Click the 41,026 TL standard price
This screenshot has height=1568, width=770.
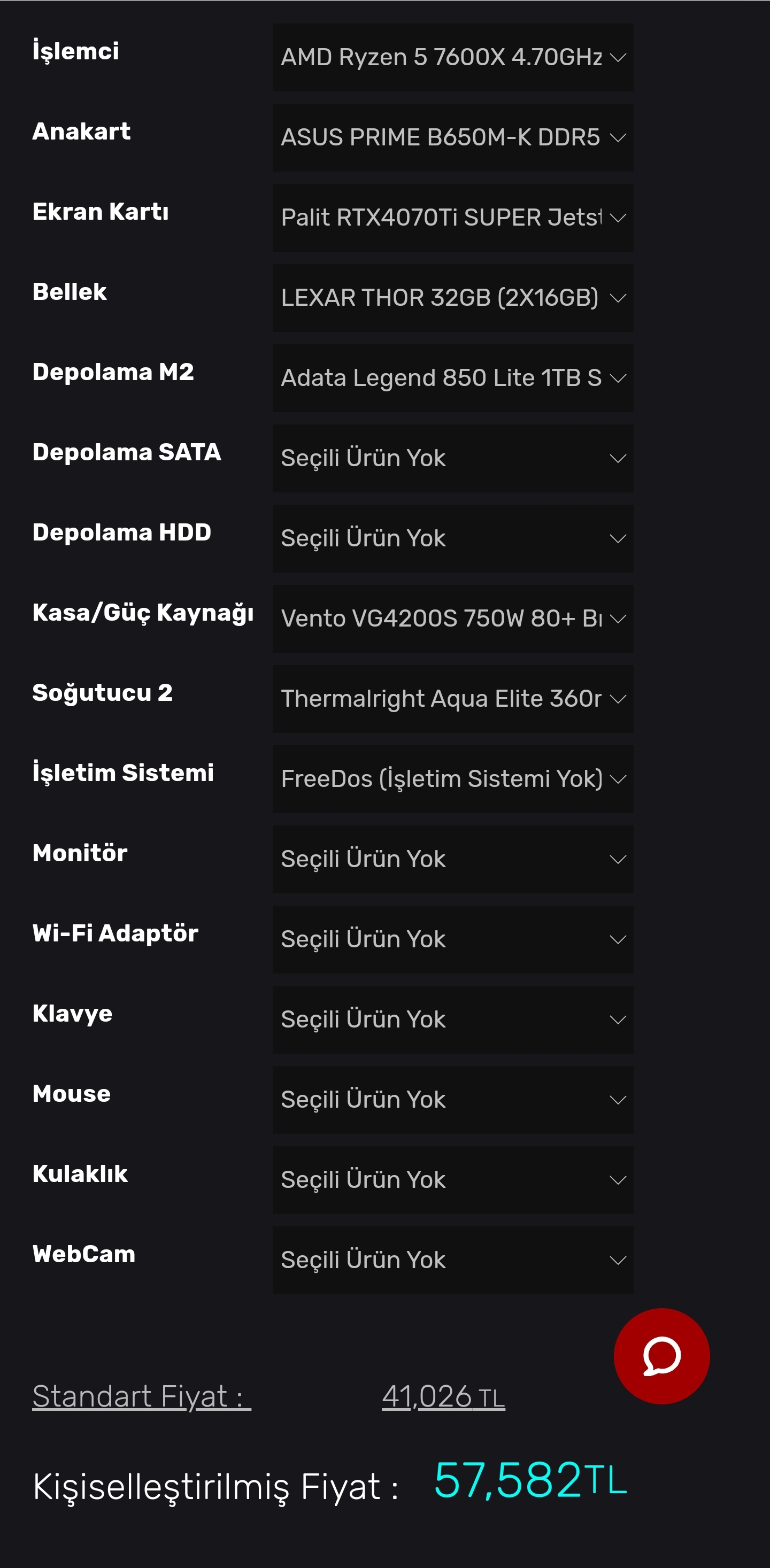pyautogui.click(x=443, y=1397)
